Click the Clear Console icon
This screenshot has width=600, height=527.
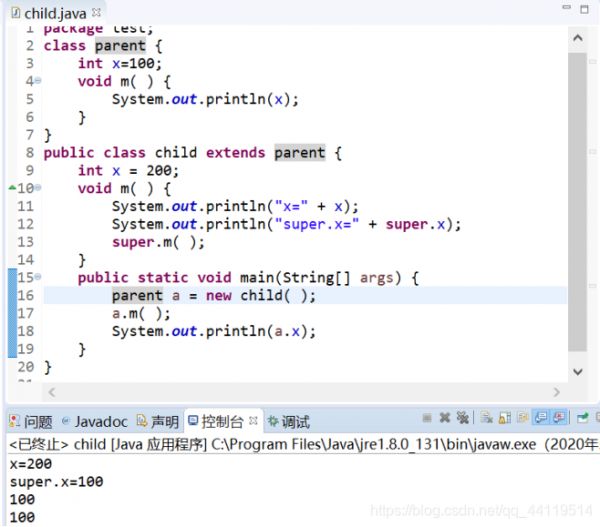486,418
